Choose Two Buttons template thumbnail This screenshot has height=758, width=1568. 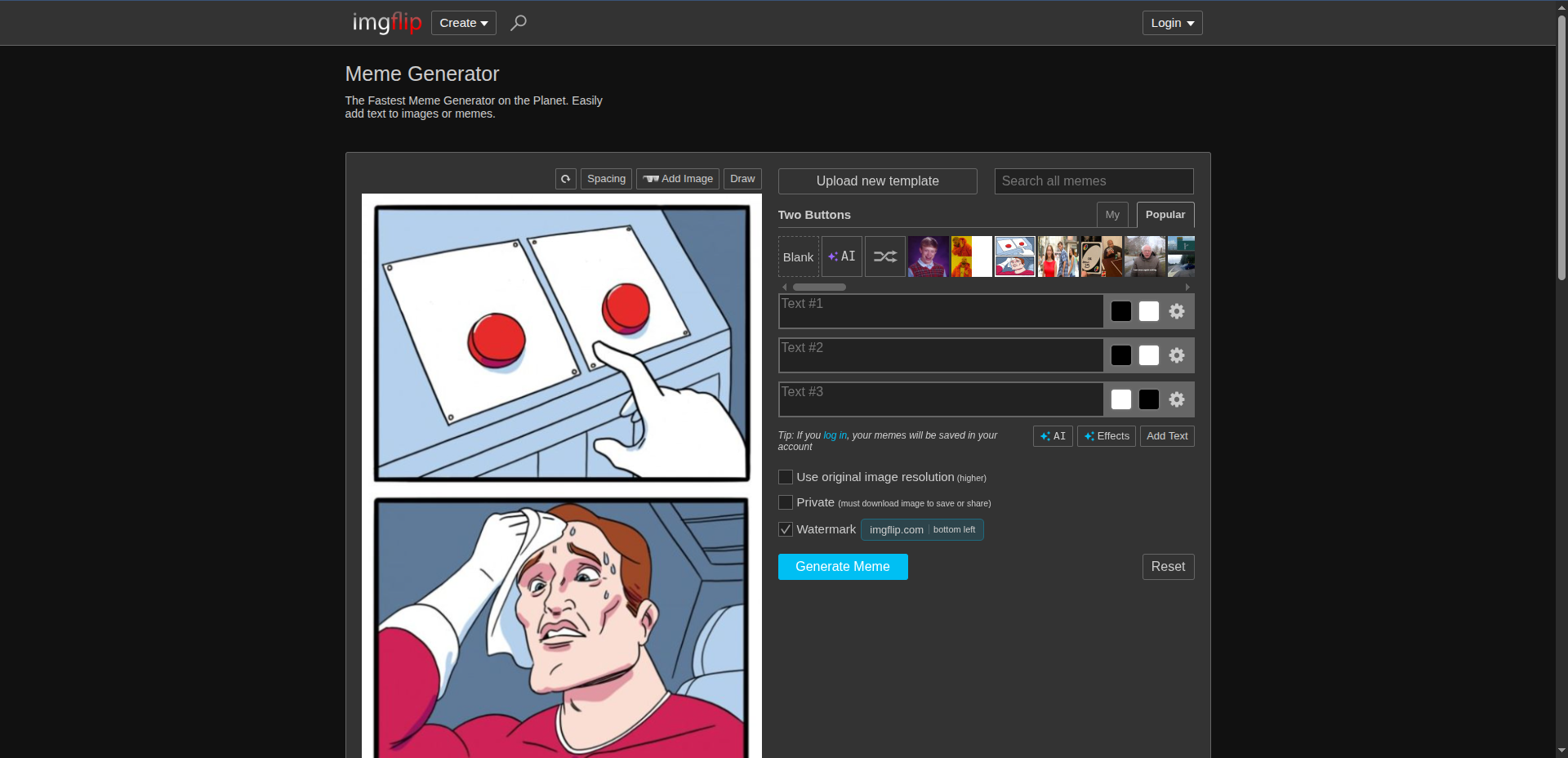point(1015,256)
